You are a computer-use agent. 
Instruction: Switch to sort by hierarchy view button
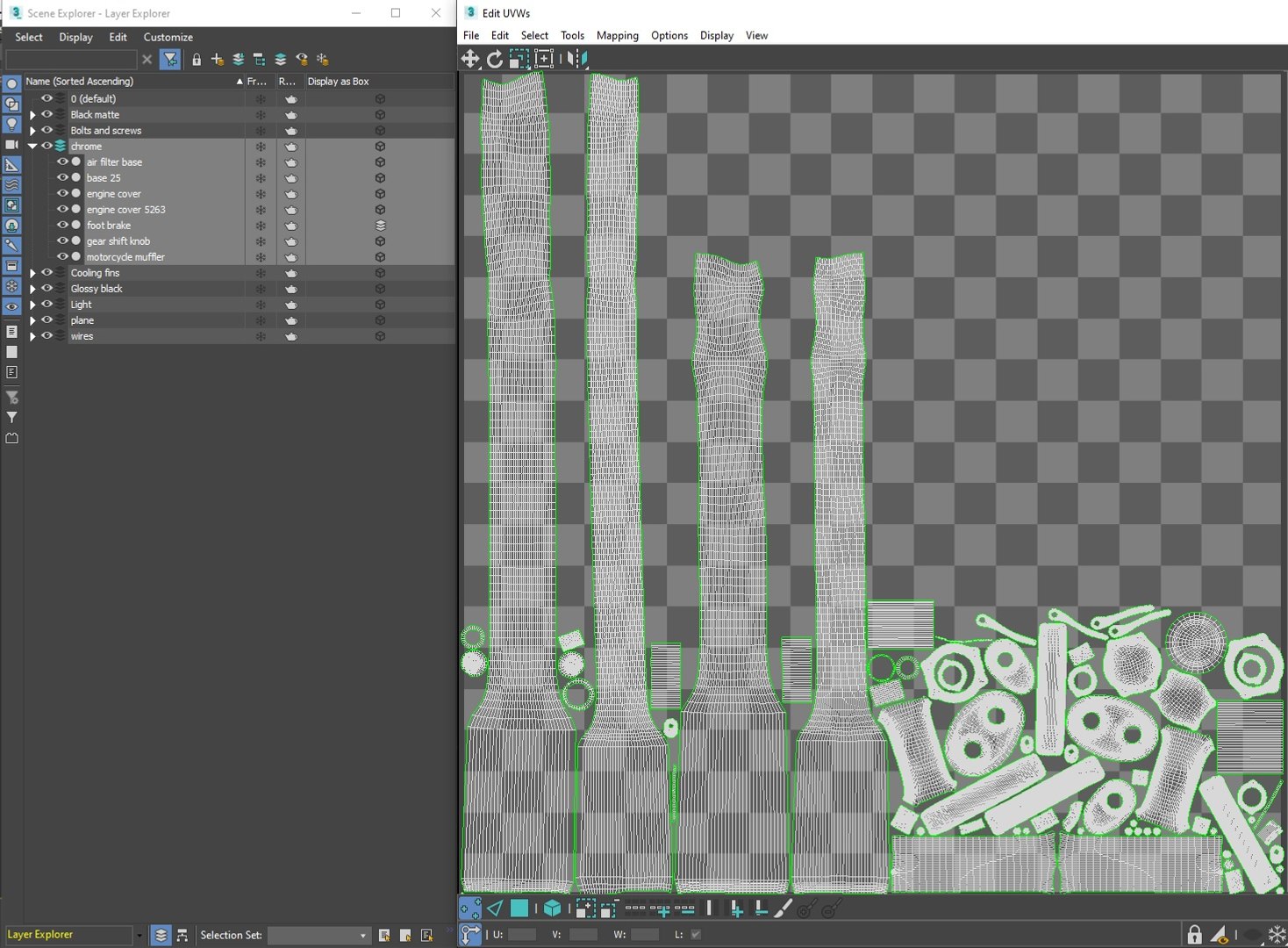pyautogui.click(x=182, y=935)
